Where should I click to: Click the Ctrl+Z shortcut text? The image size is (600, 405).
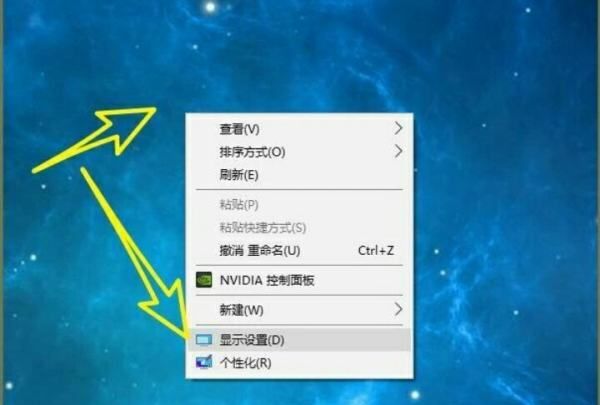tap(376, 250)
